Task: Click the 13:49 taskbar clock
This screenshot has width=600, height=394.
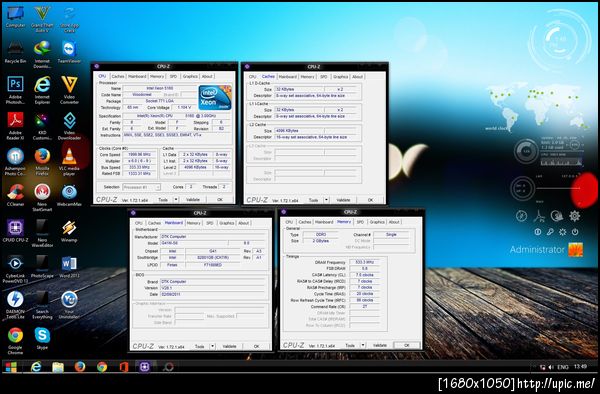Action: coord(580,367)
